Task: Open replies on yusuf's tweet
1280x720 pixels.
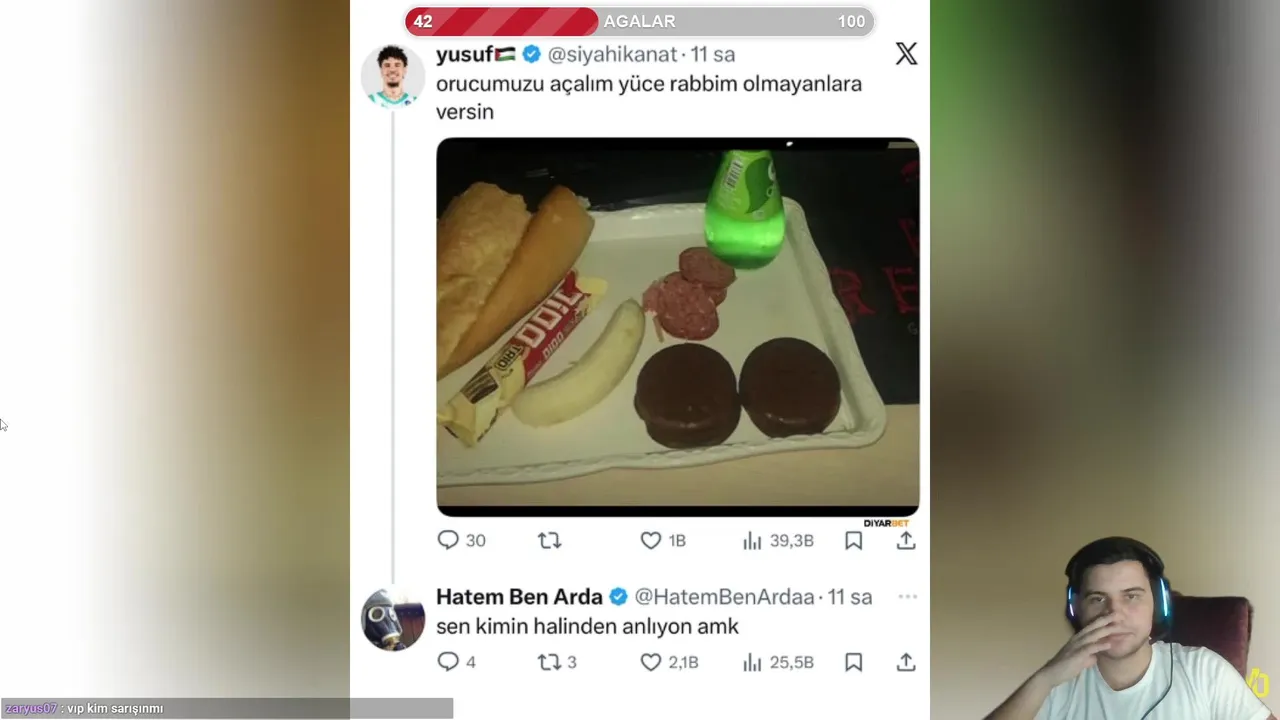Action: (461, 540)
